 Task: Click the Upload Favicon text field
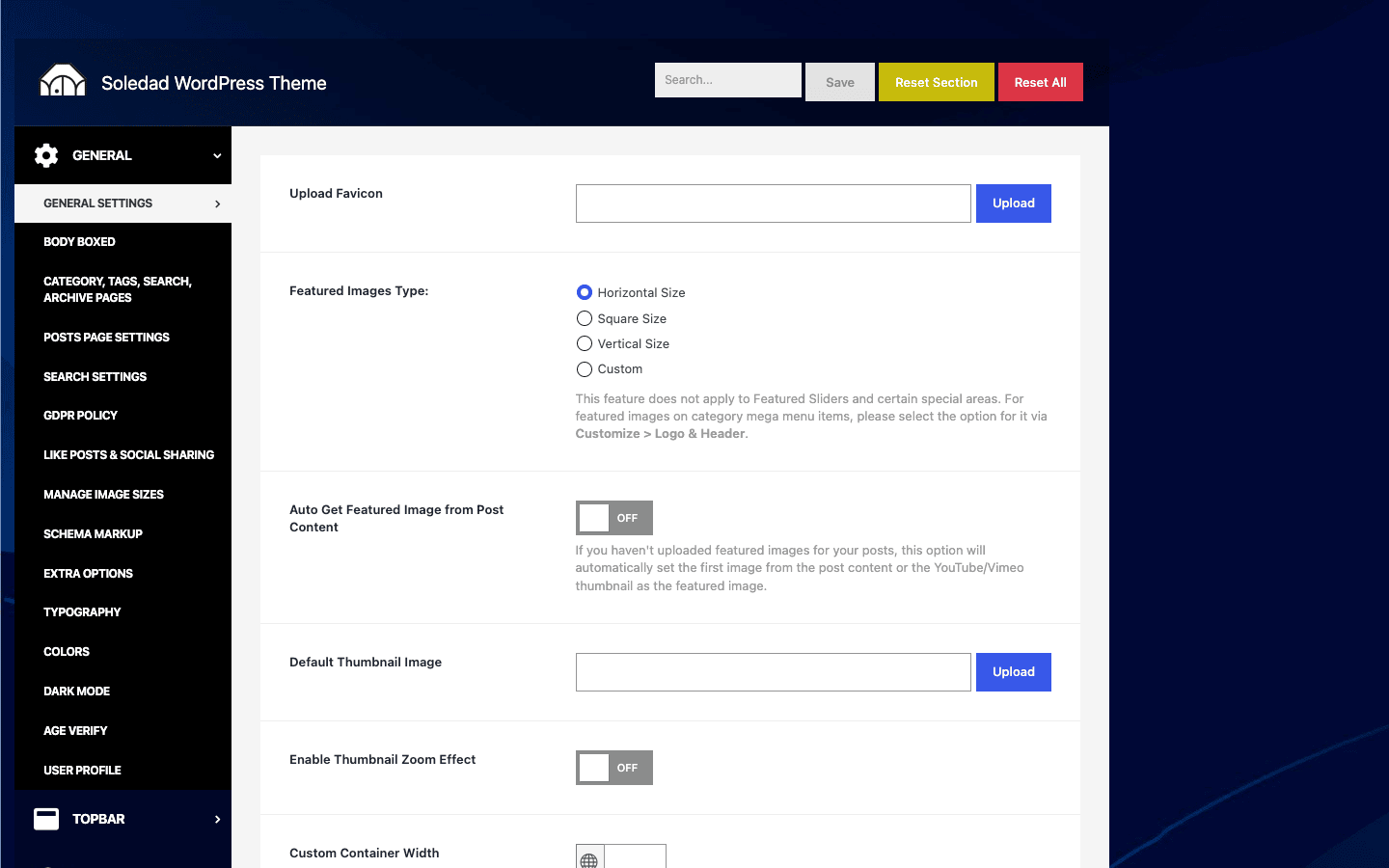[773, 203]
